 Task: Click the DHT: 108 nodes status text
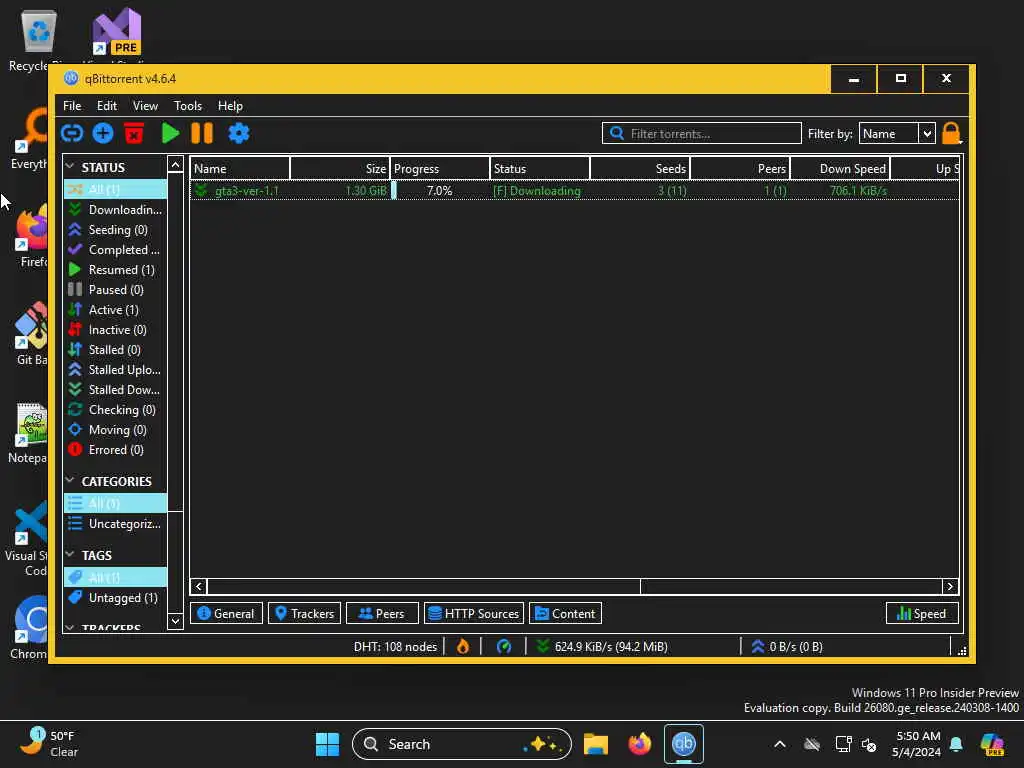(395, 647)
